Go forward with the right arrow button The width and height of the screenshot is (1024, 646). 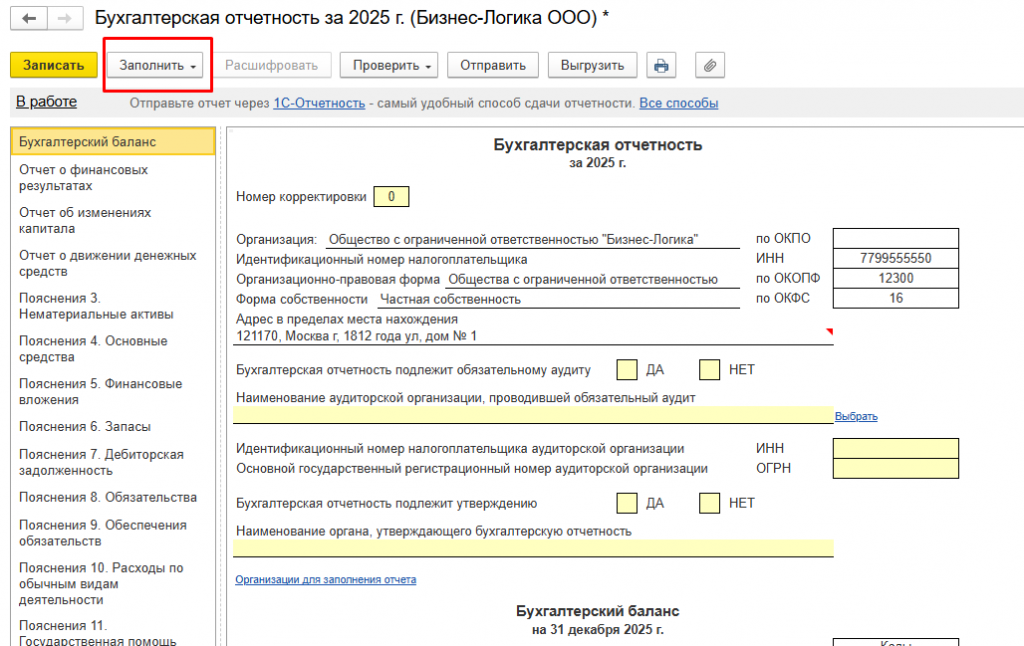[65, 18]
